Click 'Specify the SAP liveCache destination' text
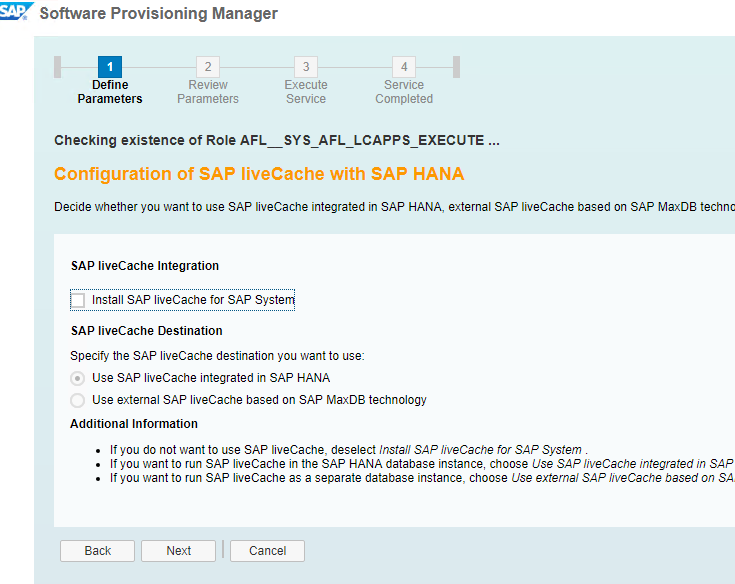The height and width of the screenshot is (584, 735). click(x=217, y=356)
